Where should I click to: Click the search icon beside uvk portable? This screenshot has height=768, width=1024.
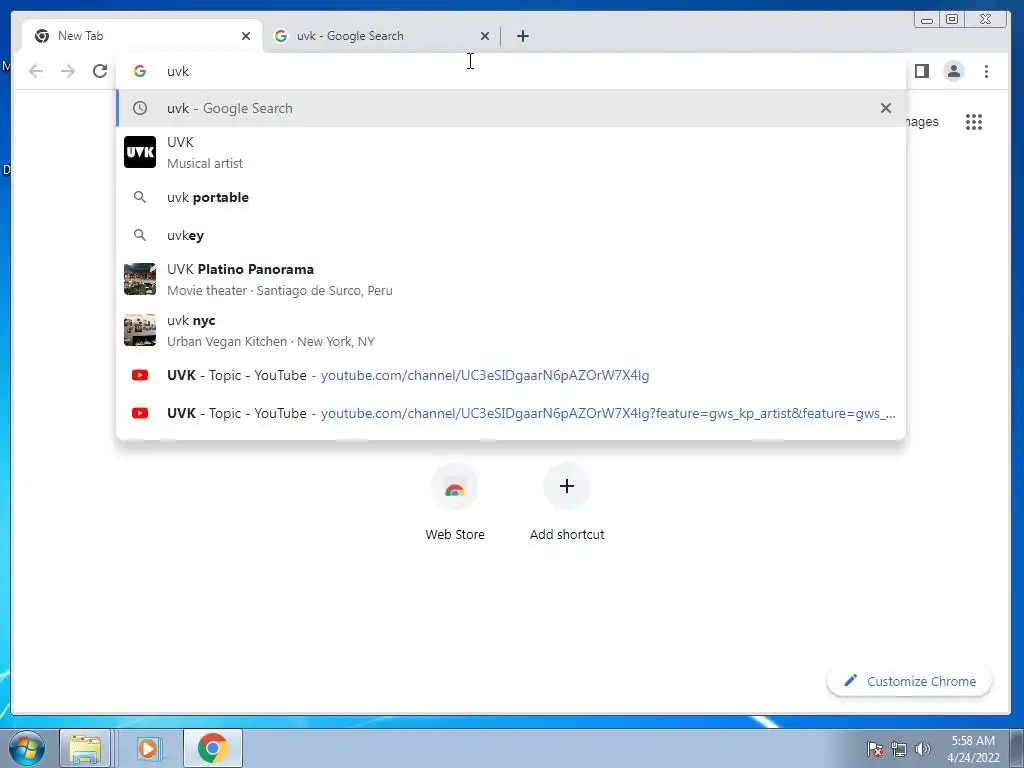click(x=140, y=197)
